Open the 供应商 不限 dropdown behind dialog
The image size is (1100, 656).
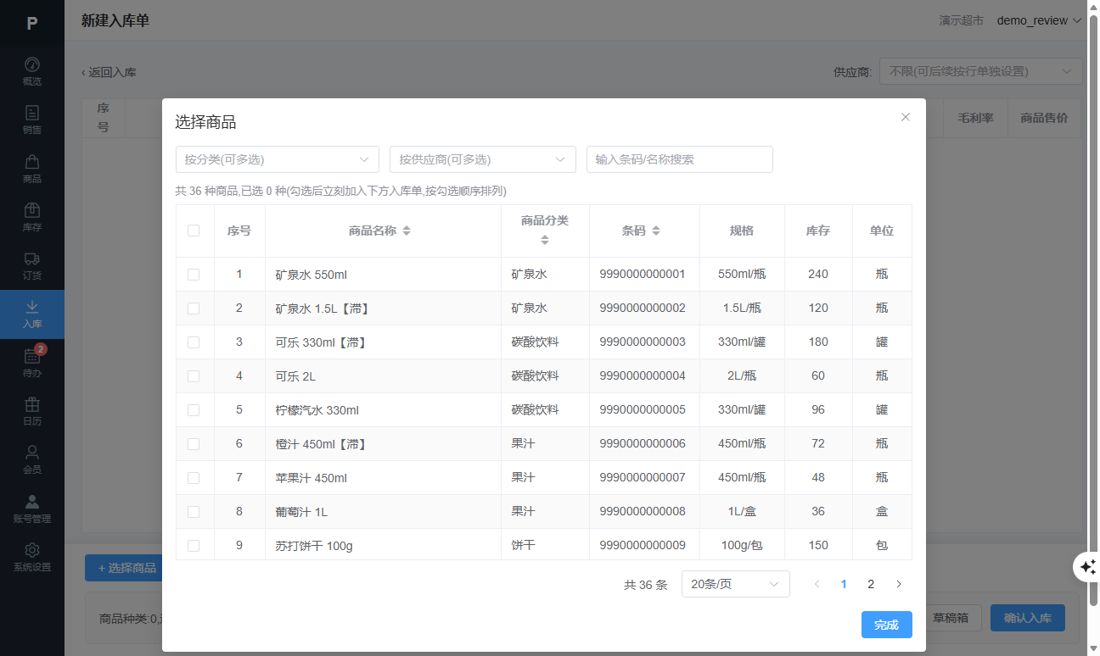980,71
